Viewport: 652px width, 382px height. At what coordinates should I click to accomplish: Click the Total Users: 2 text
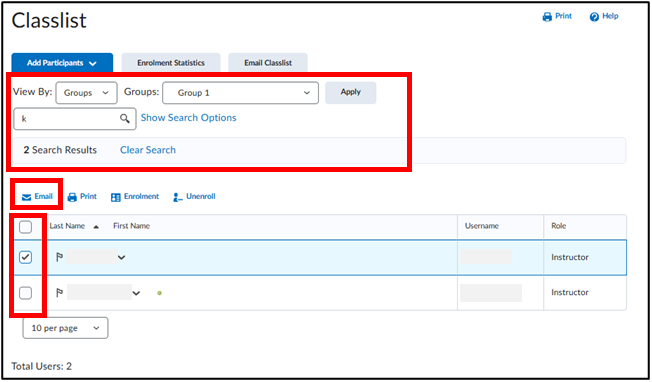coord(42,366)
